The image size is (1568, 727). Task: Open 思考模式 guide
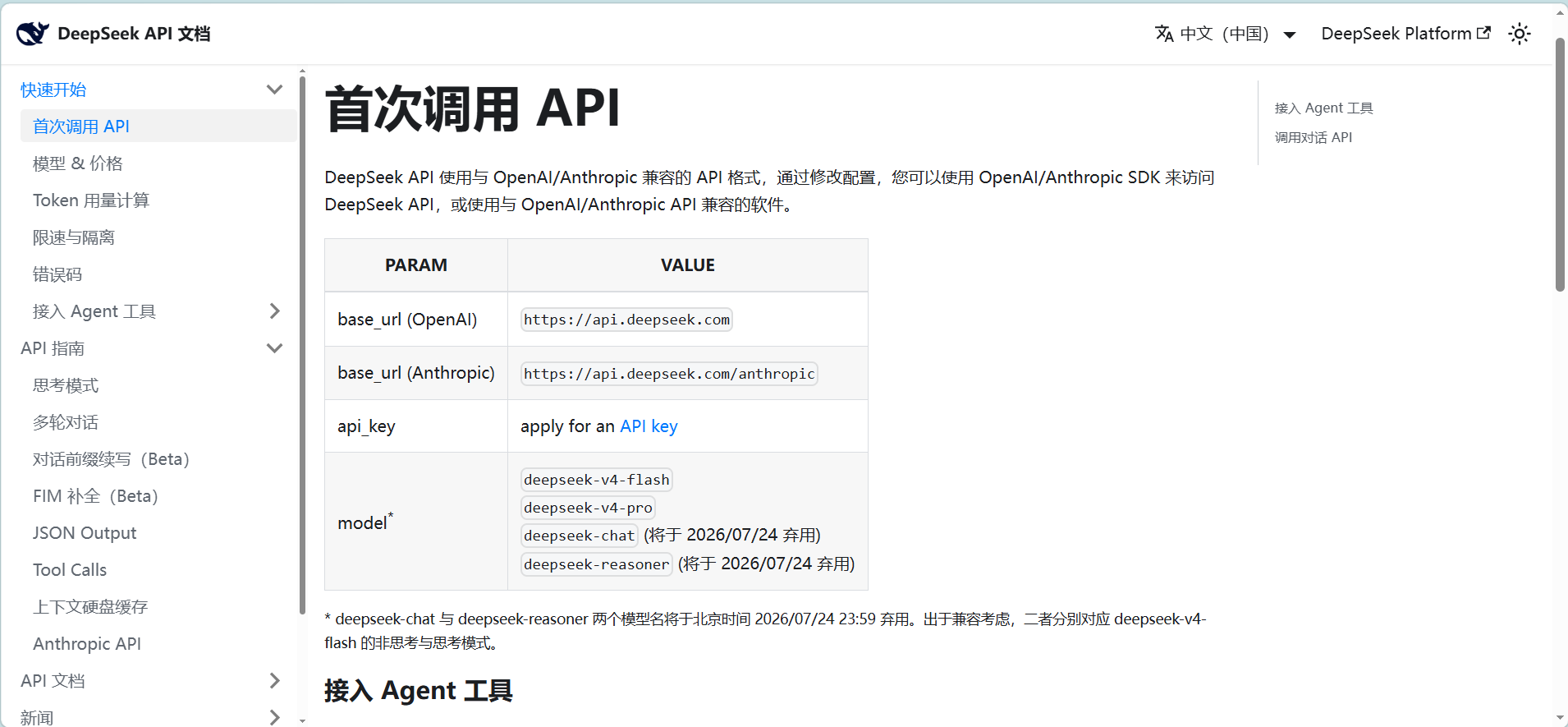coord(66,385)
